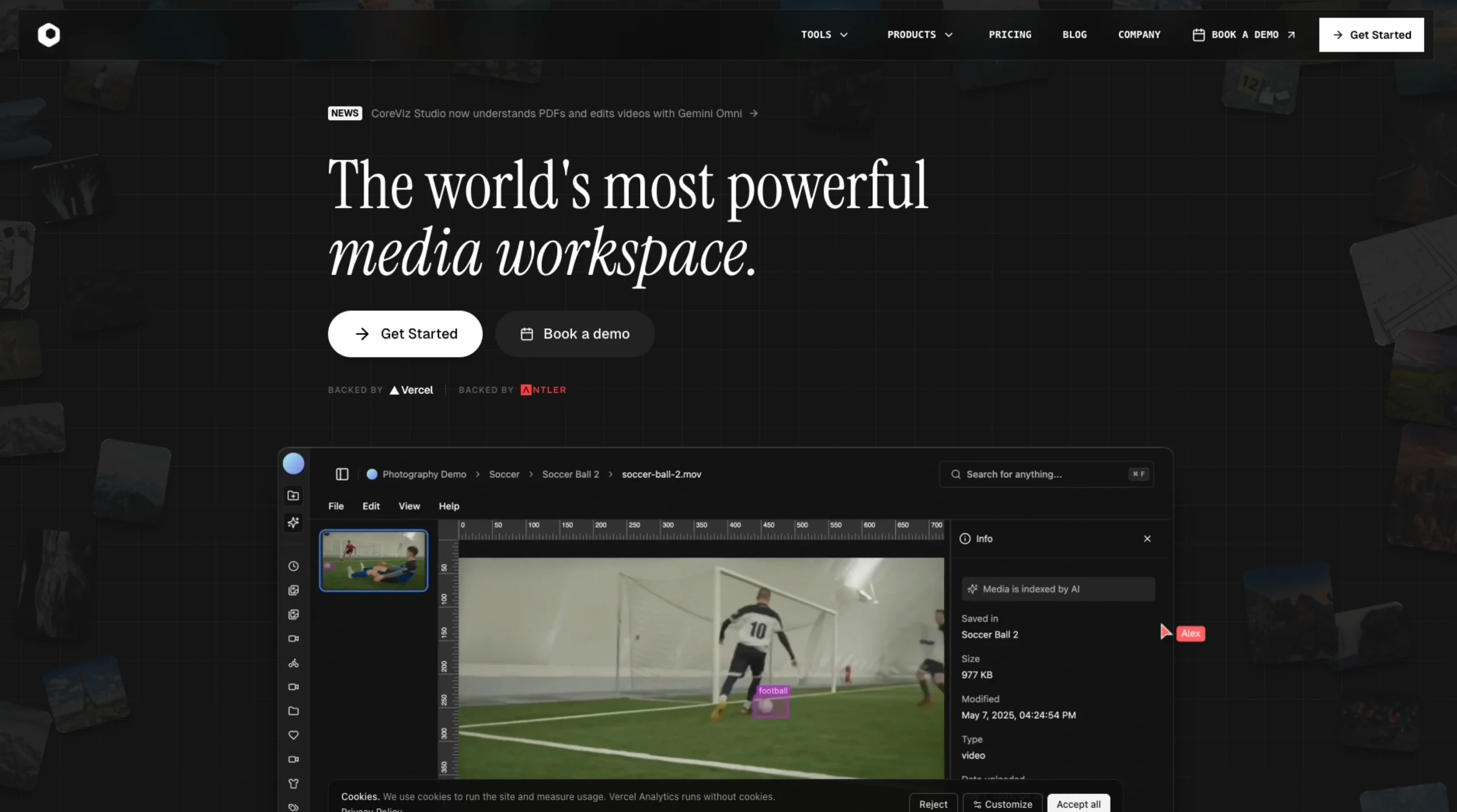The height and width of the screenshot is (812, 1457).
Task: Click the Vercel backer logo
Action: [x=411, y=390]
